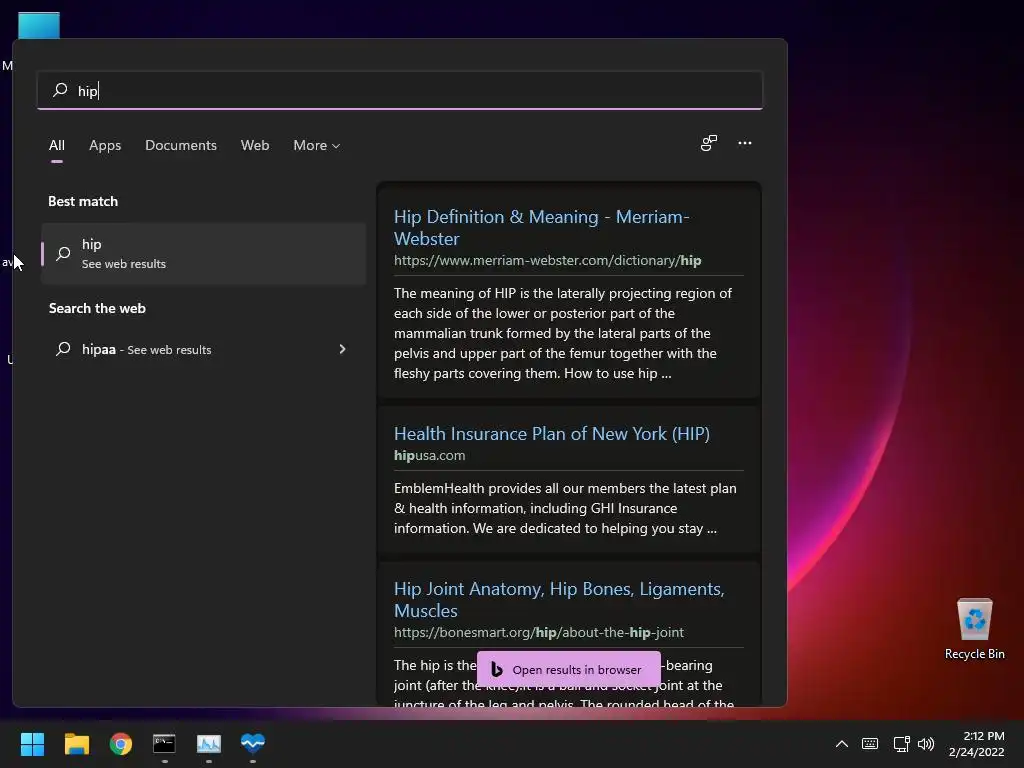Click 'The meaning of HIP is' description text
This screenshot has height=768, width=1024.
[x=563, y=333]
